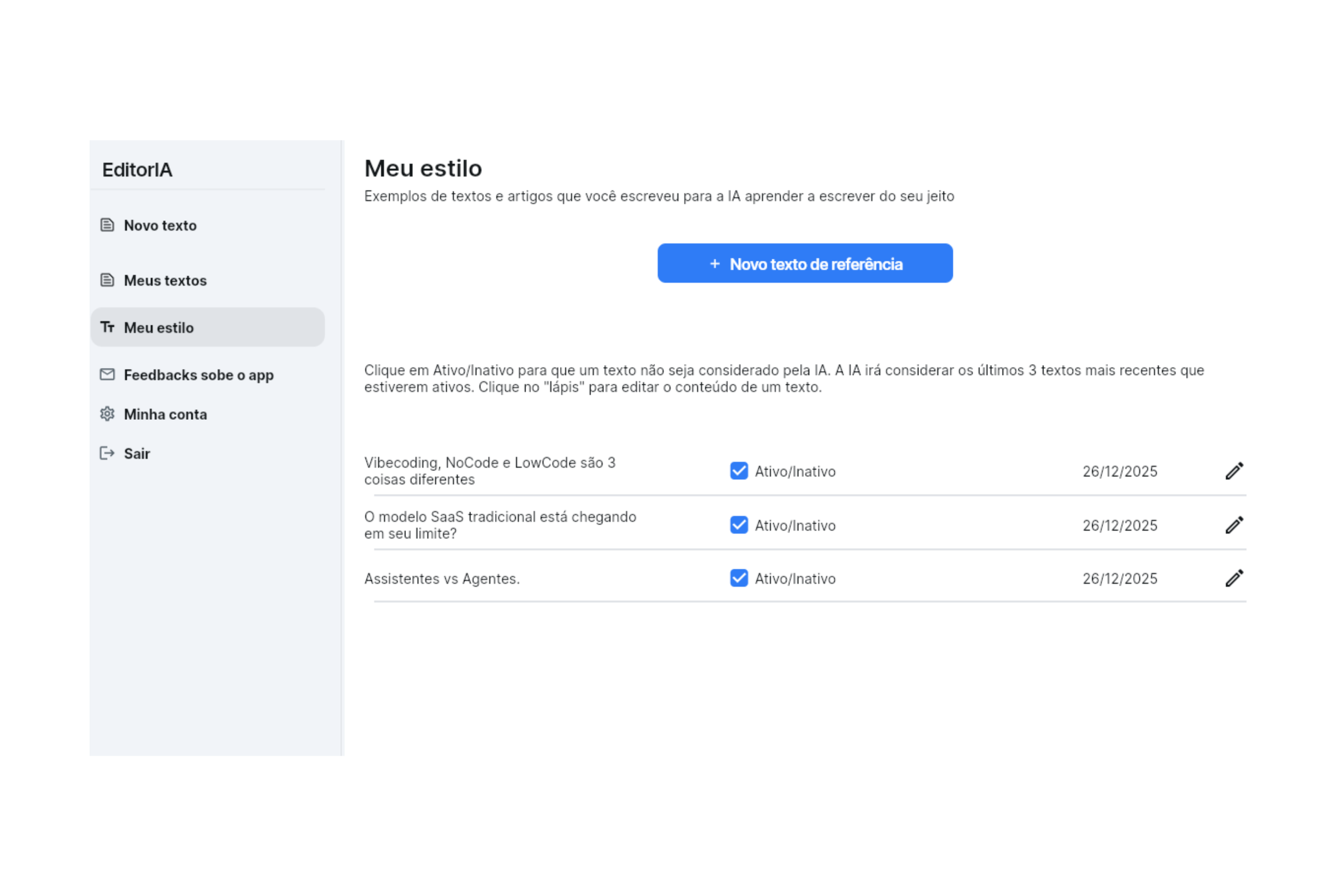Viewport: 1344px width, 896px height.
Task: Click the envelope icon for Feedbacks
Action: pos(107,375)
